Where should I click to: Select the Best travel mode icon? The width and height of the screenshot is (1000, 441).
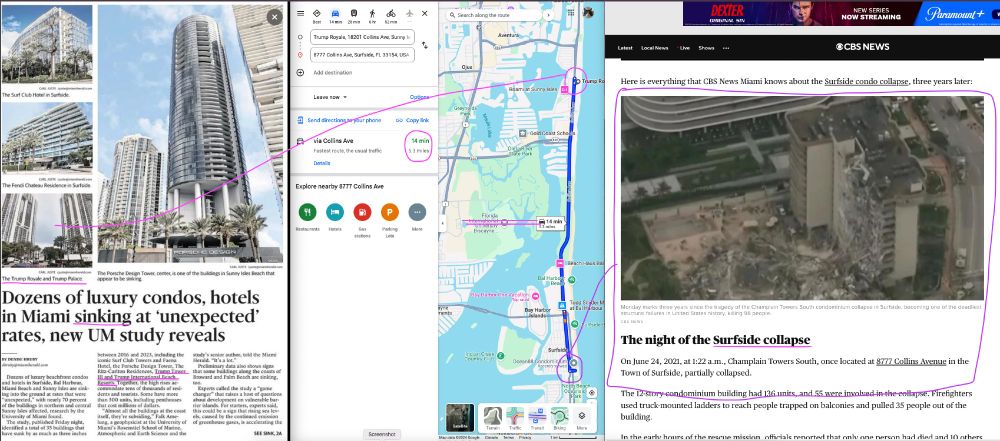pyautogui.click(x=317, y=15)
